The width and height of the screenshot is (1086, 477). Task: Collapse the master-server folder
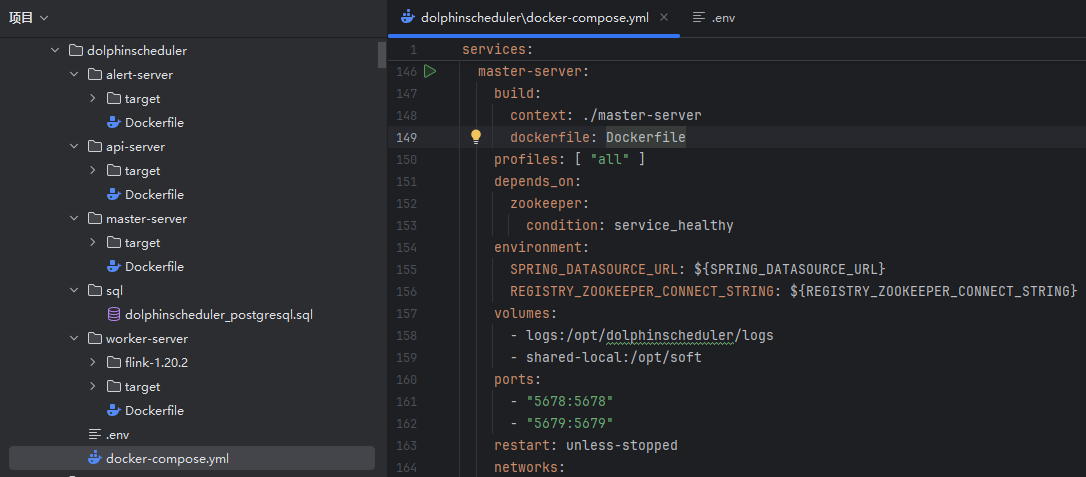click(74, 219)
